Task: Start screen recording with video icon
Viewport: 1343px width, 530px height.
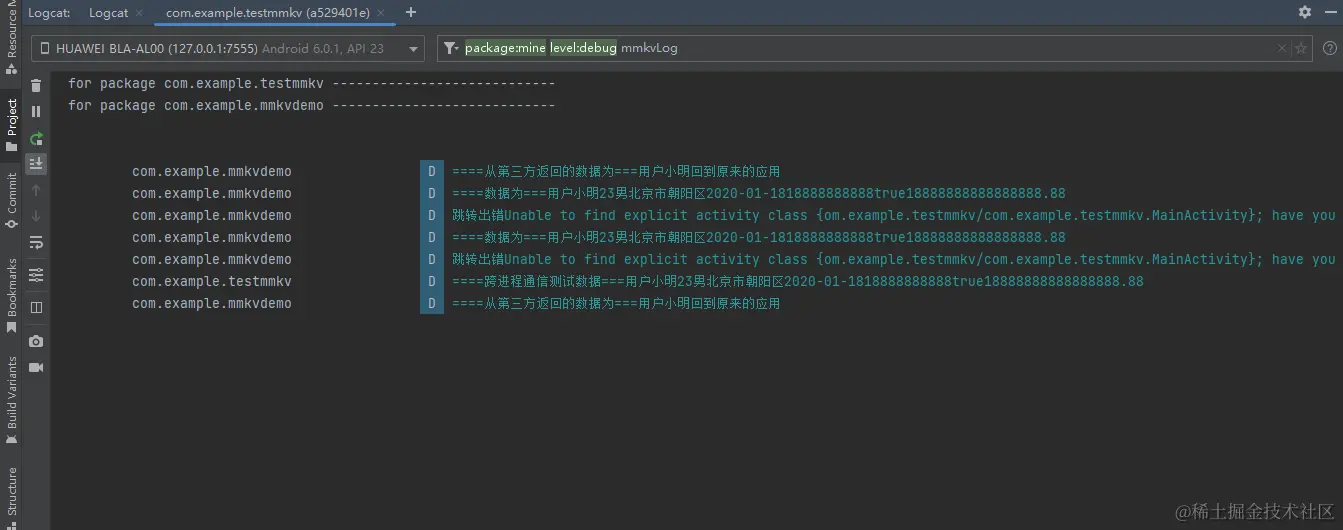Action: point(36,367)
